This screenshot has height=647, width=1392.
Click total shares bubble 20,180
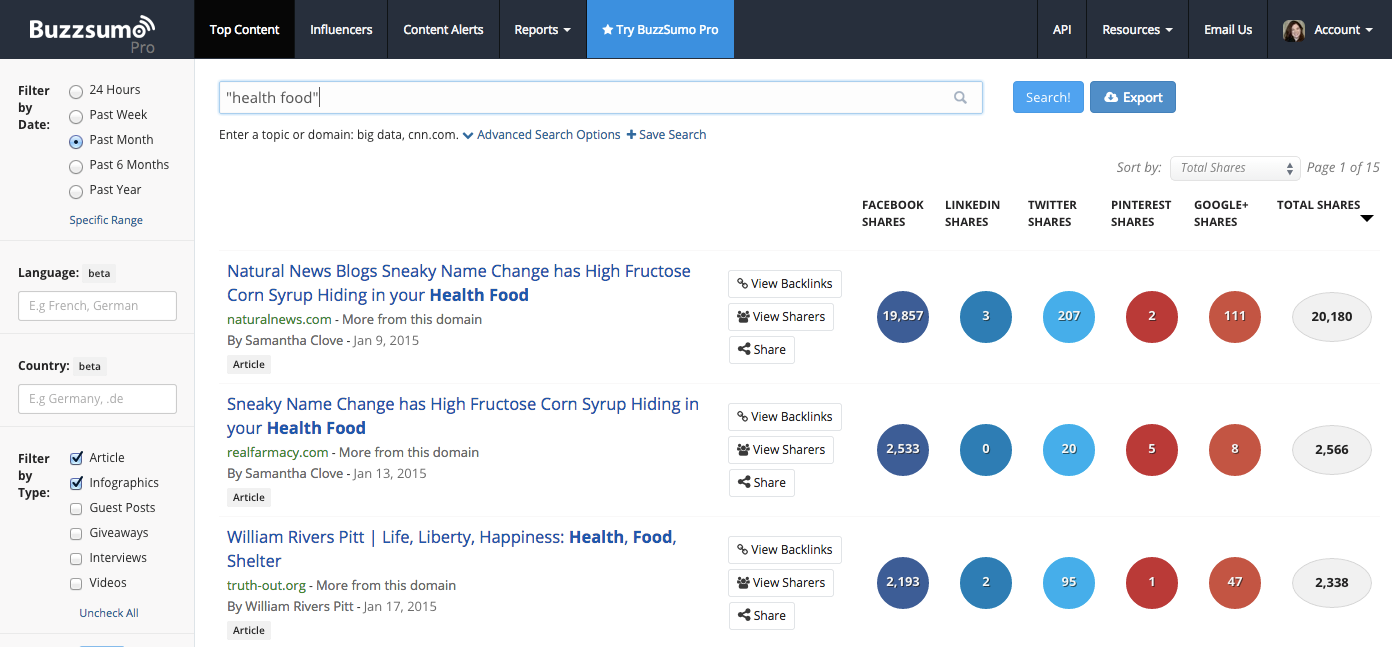pyautogui.click(x=1331, y=316)
